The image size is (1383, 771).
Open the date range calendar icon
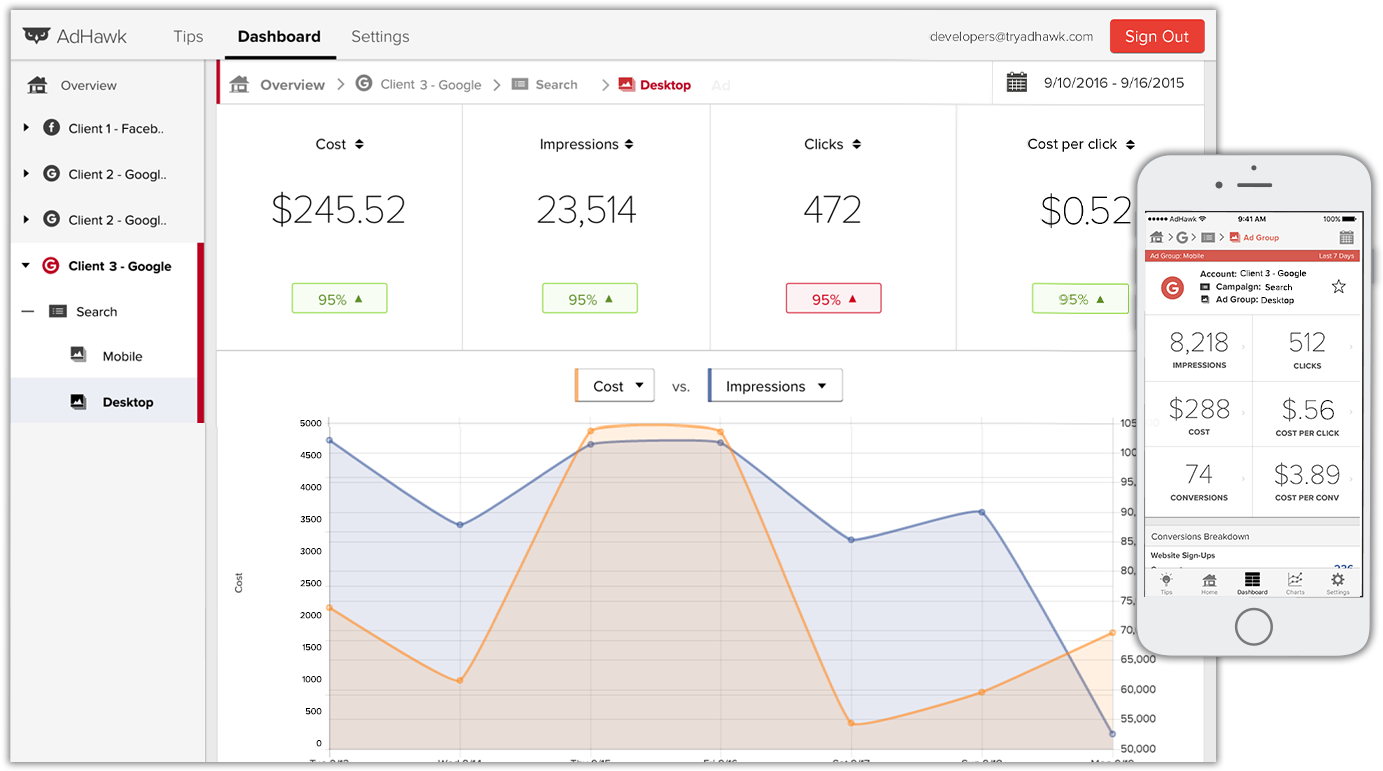pos(1017,82)
